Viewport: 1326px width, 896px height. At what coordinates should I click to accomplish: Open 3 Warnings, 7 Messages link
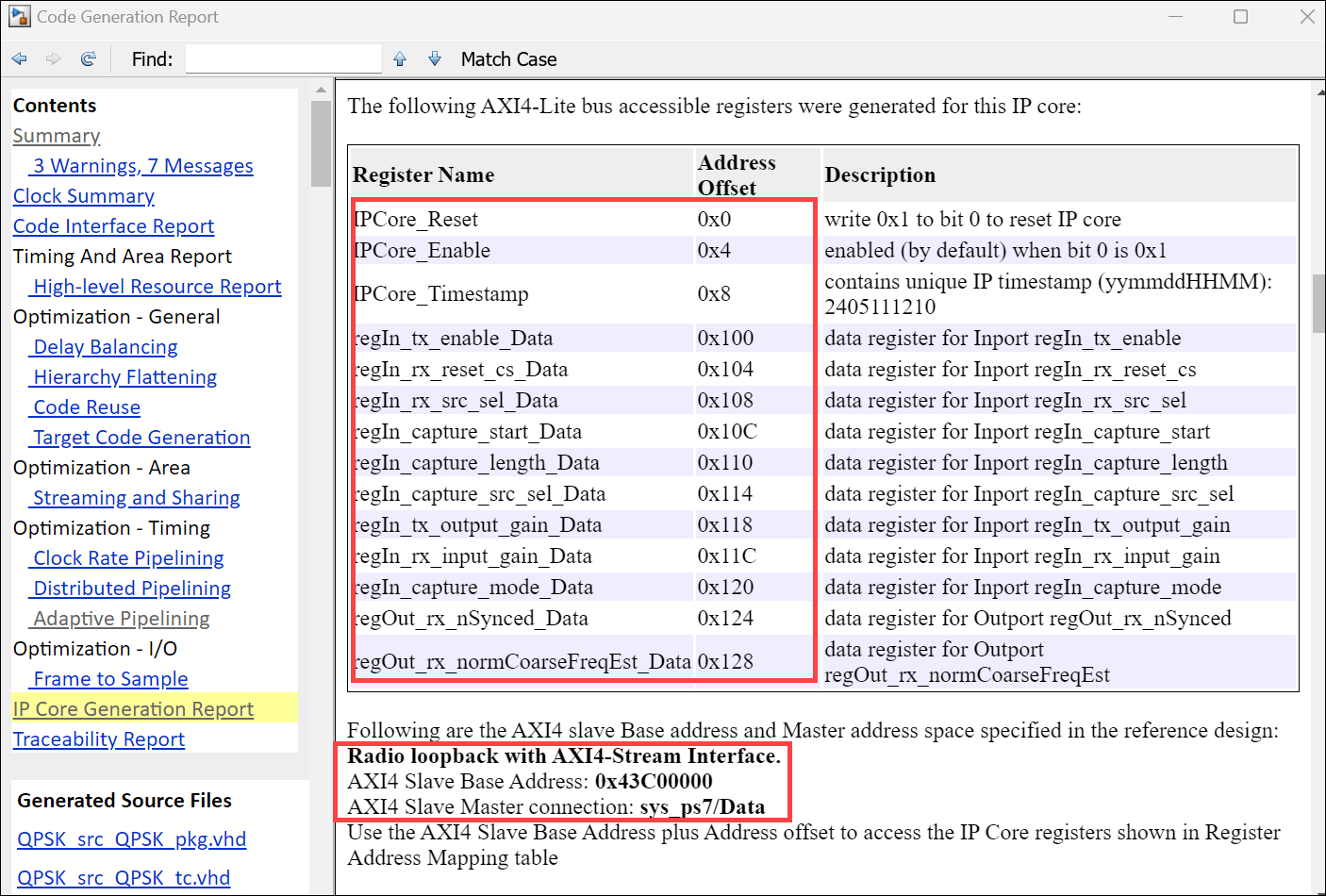pos(142,166)
